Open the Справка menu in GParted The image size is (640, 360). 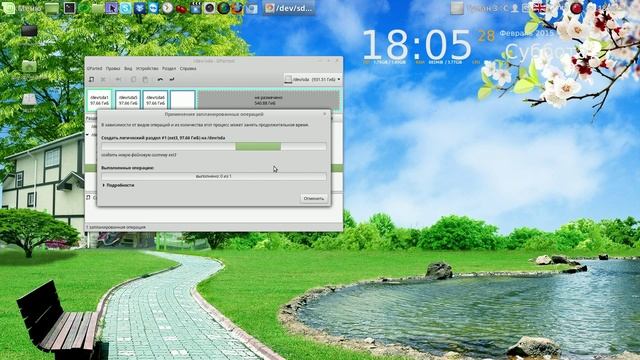pos(188,69)
